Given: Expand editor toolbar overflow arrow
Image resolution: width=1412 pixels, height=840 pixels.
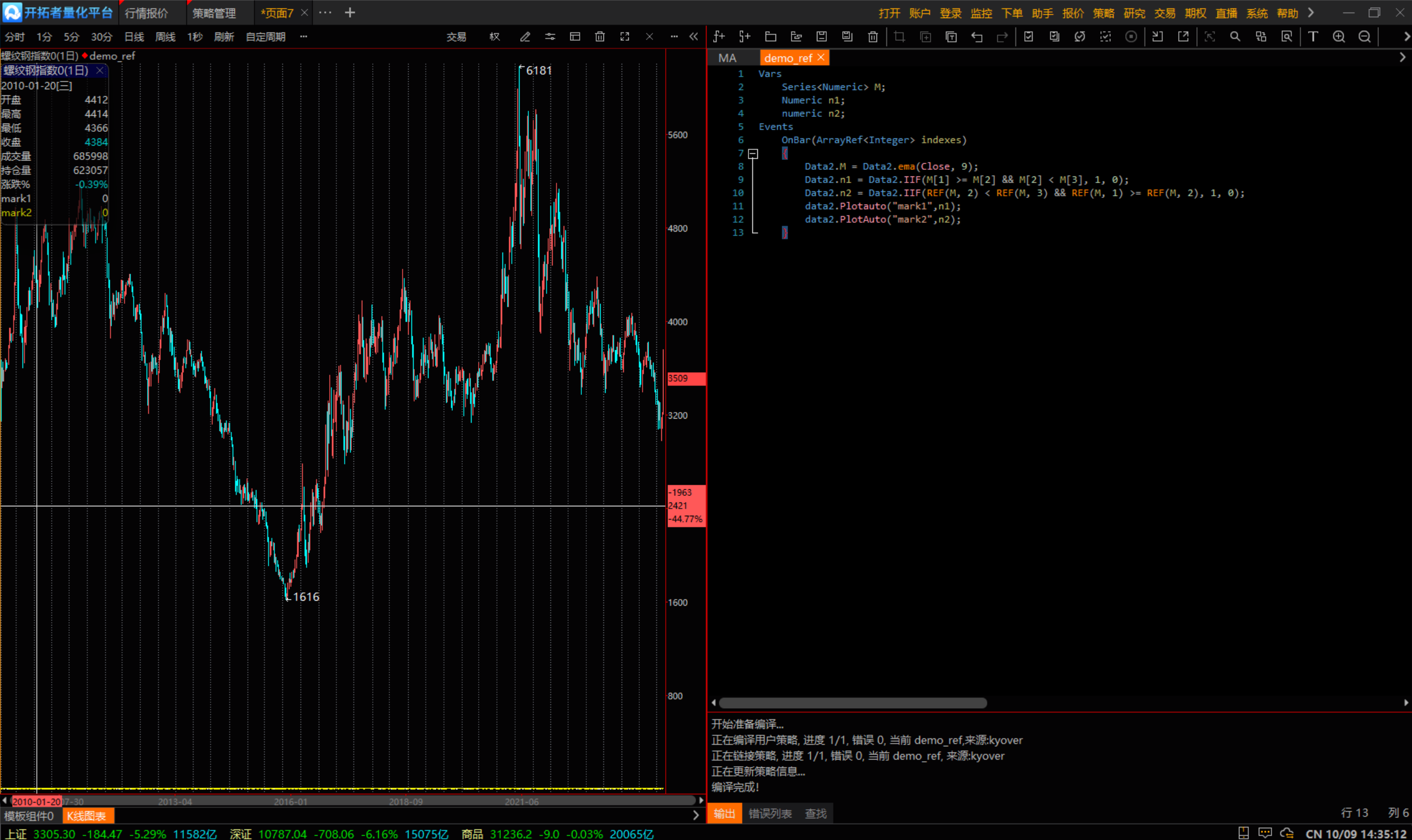Looking at the screenshot, I should [1407, 37].
